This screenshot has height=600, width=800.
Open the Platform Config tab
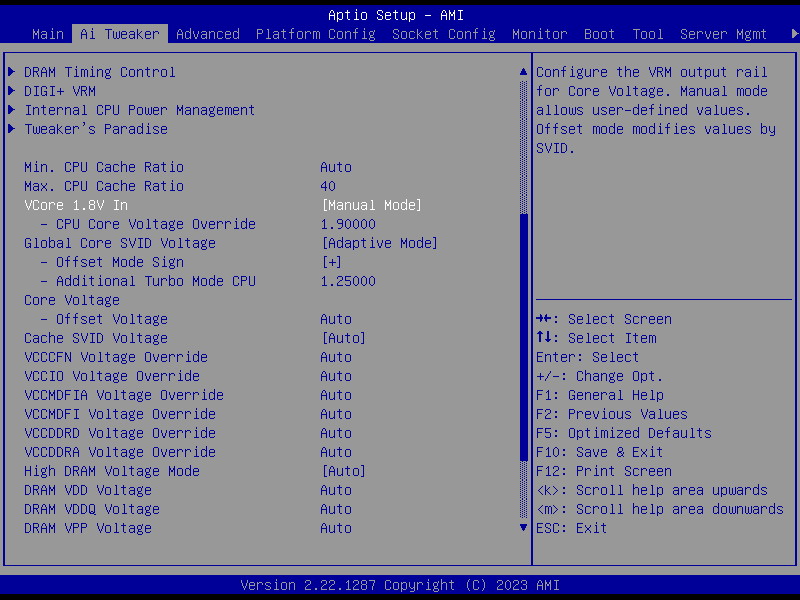click(x=315, y=34)
